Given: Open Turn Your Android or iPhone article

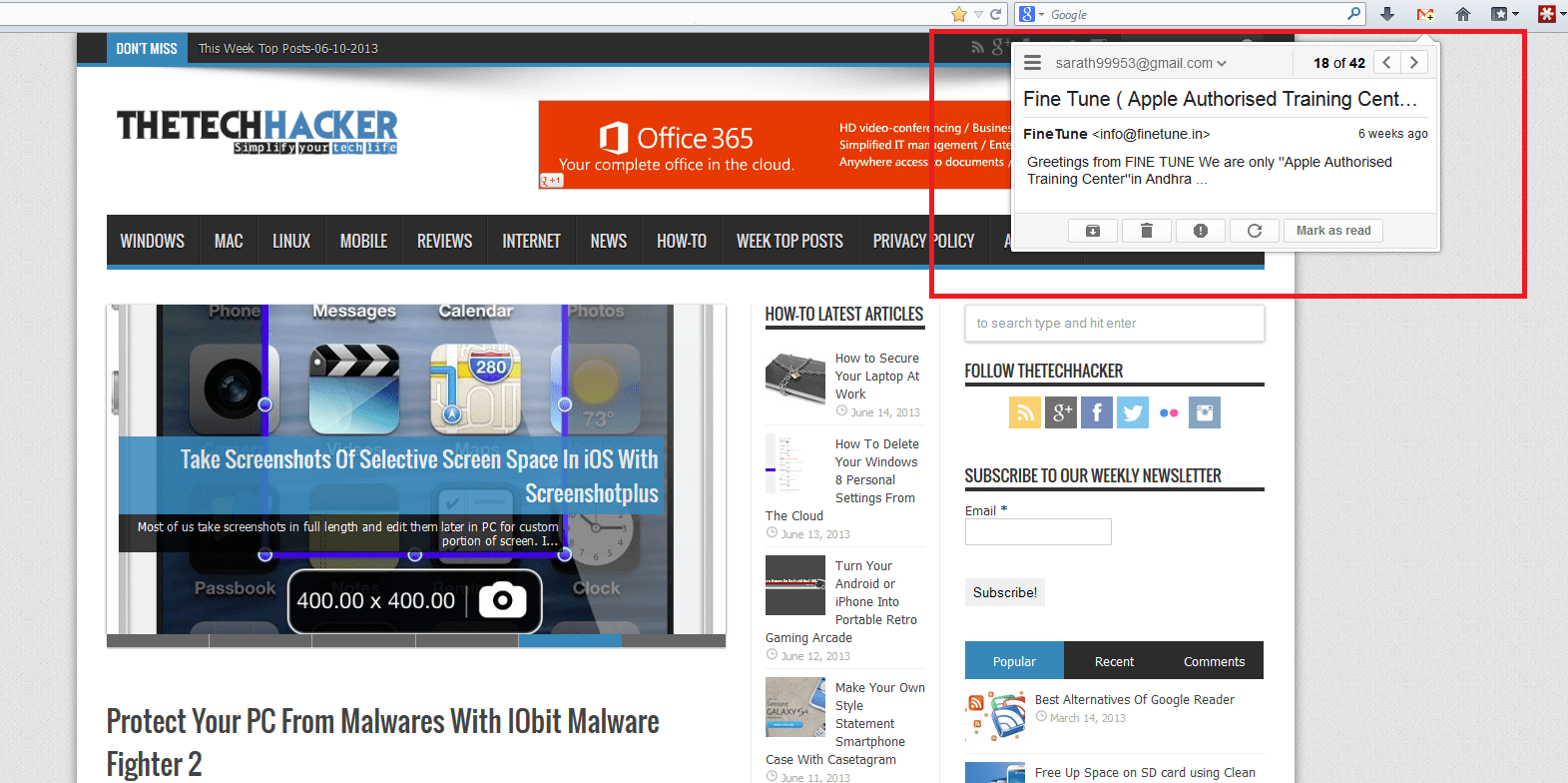Looking at the screenshot, I should 842,602.
